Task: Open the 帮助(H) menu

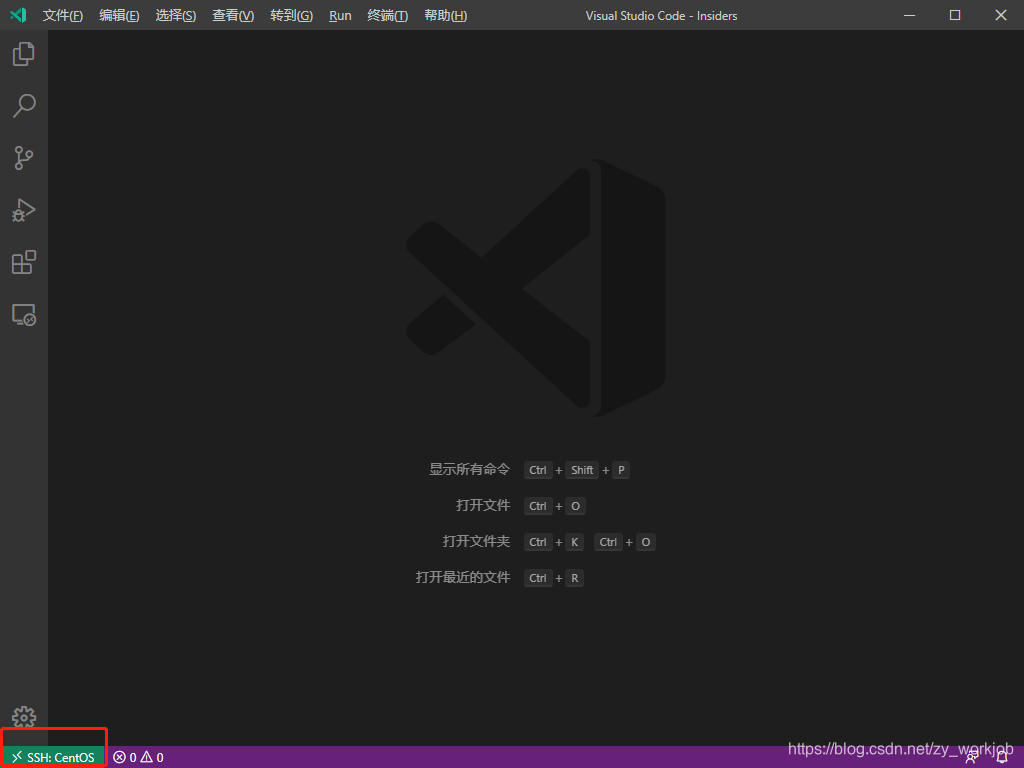Action: click(445, 16)
